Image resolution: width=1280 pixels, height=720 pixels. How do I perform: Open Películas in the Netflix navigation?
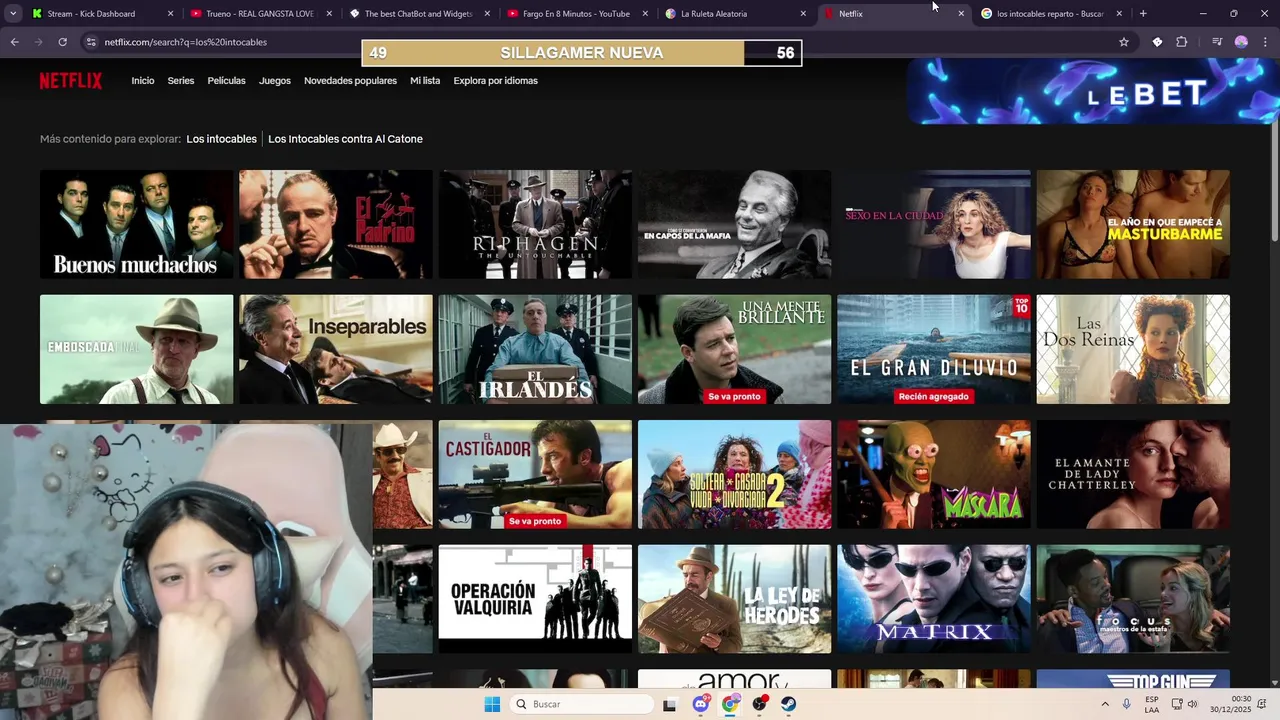[x=226, y=81]
